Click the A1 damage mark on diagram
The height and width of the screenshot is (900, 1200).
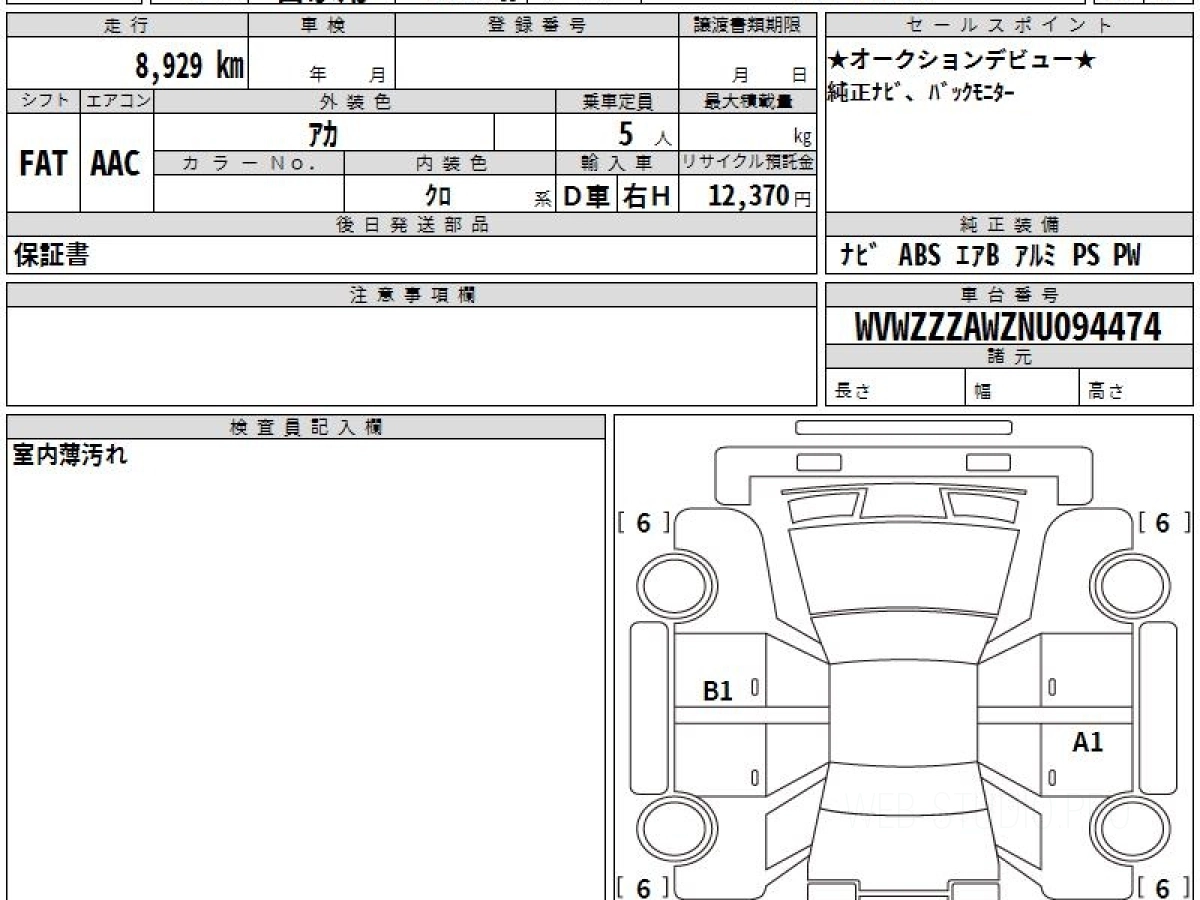point(1087,742)
